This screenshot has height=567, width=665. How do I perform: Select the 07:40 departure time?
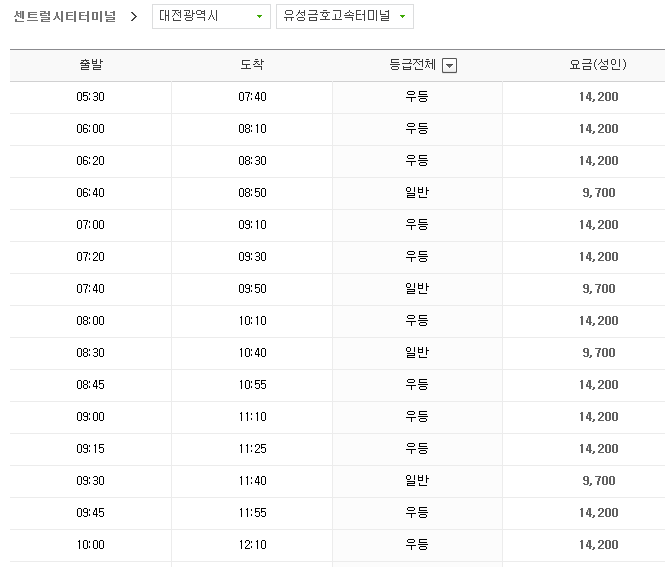(90, 289)
